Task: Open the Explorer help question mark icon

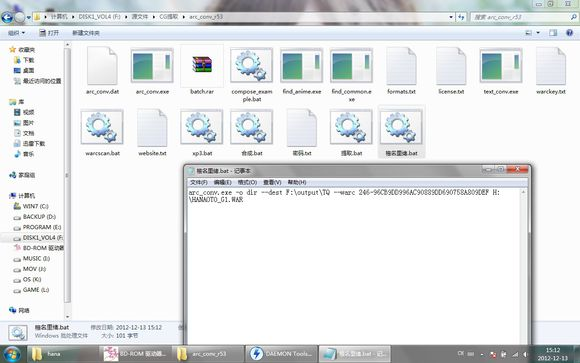Action: [x=569, y=33]
